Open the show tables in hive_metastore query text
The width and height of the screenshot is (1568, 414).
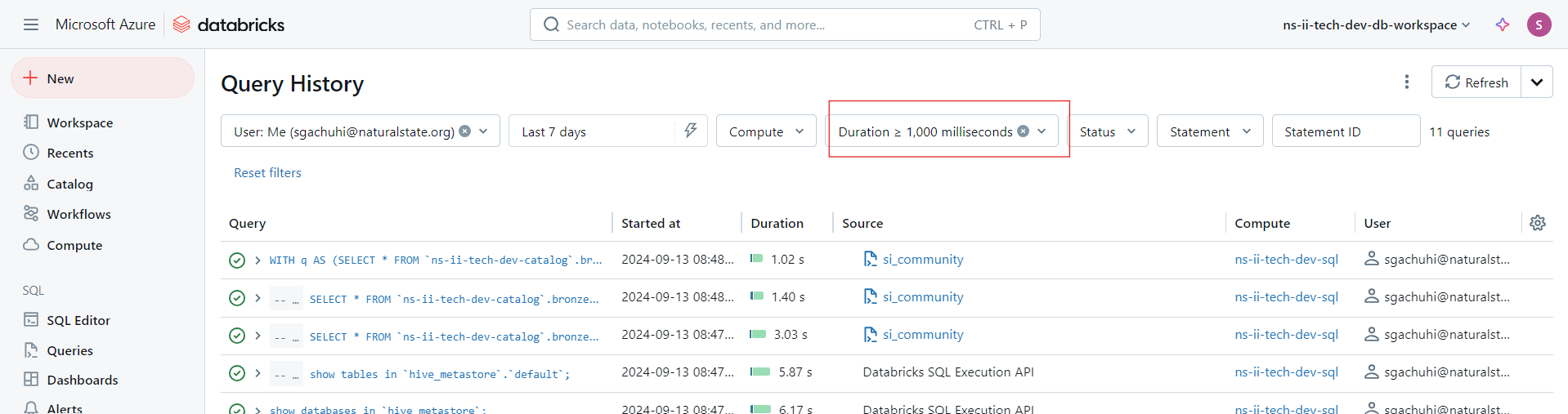click(440, 374)
